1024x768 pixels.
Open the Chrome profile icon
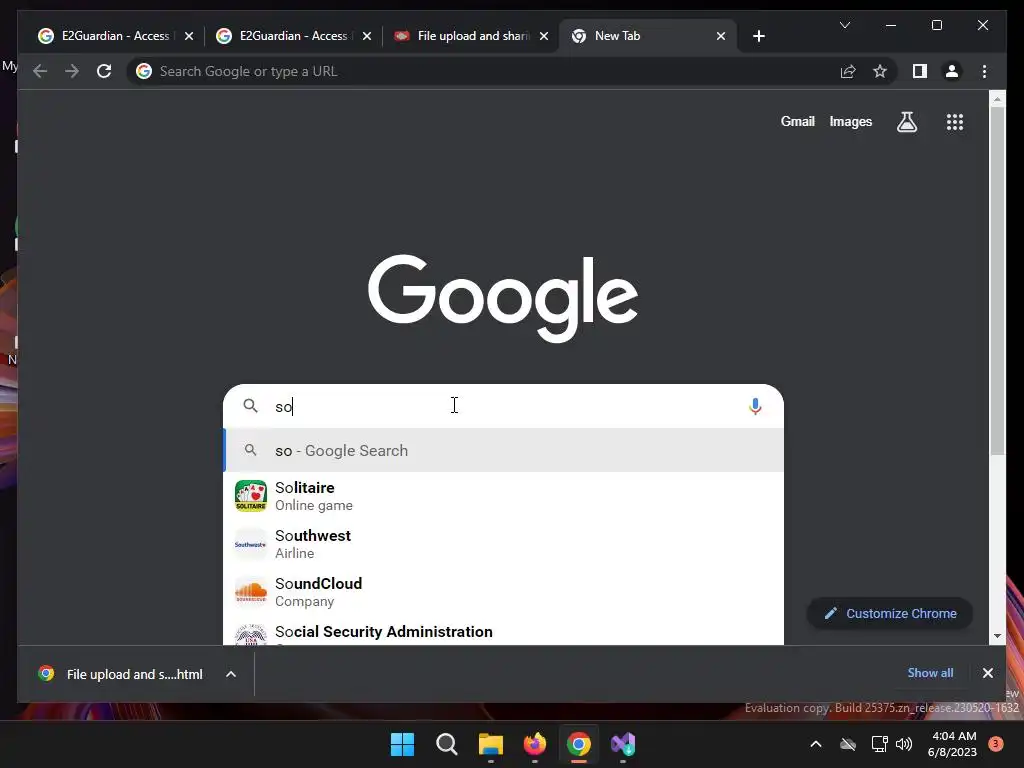coord(952,71)
